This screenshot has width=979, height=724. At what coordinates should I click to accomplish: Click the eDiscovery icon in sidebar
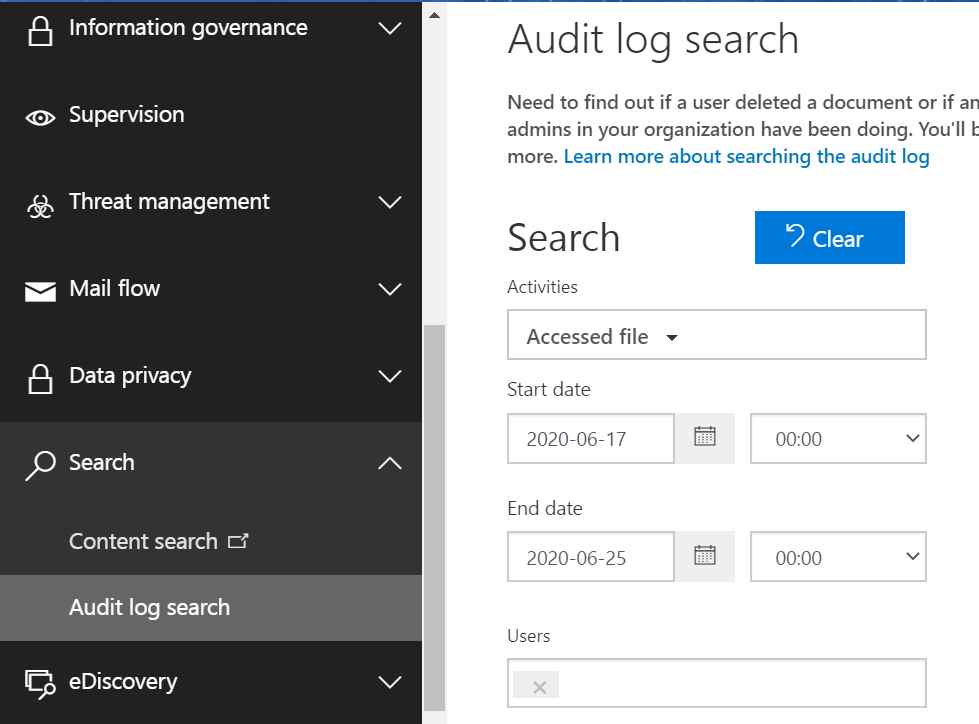[x=40, y=684]
